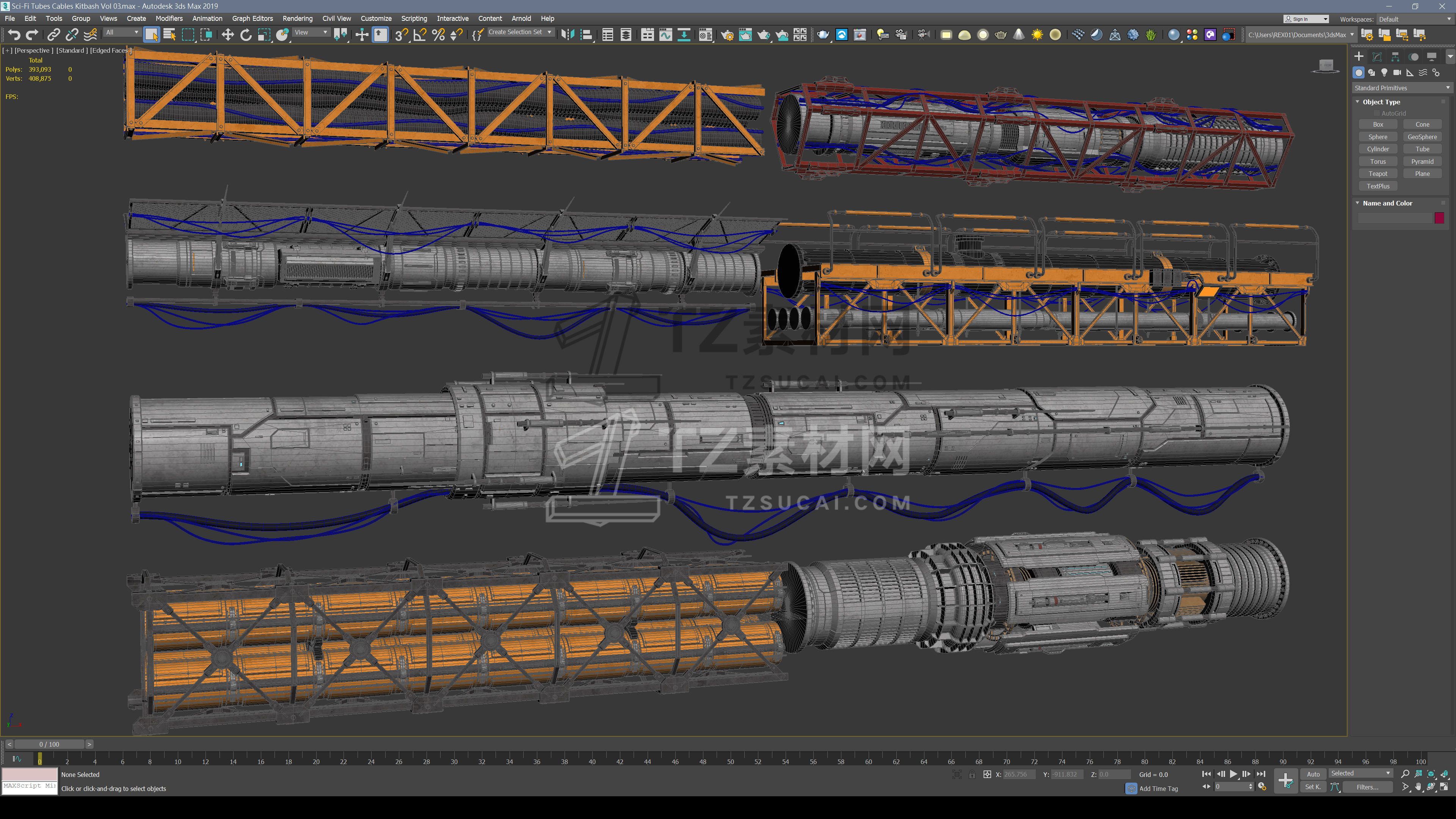Click the Teapot primitive button

1378,174
